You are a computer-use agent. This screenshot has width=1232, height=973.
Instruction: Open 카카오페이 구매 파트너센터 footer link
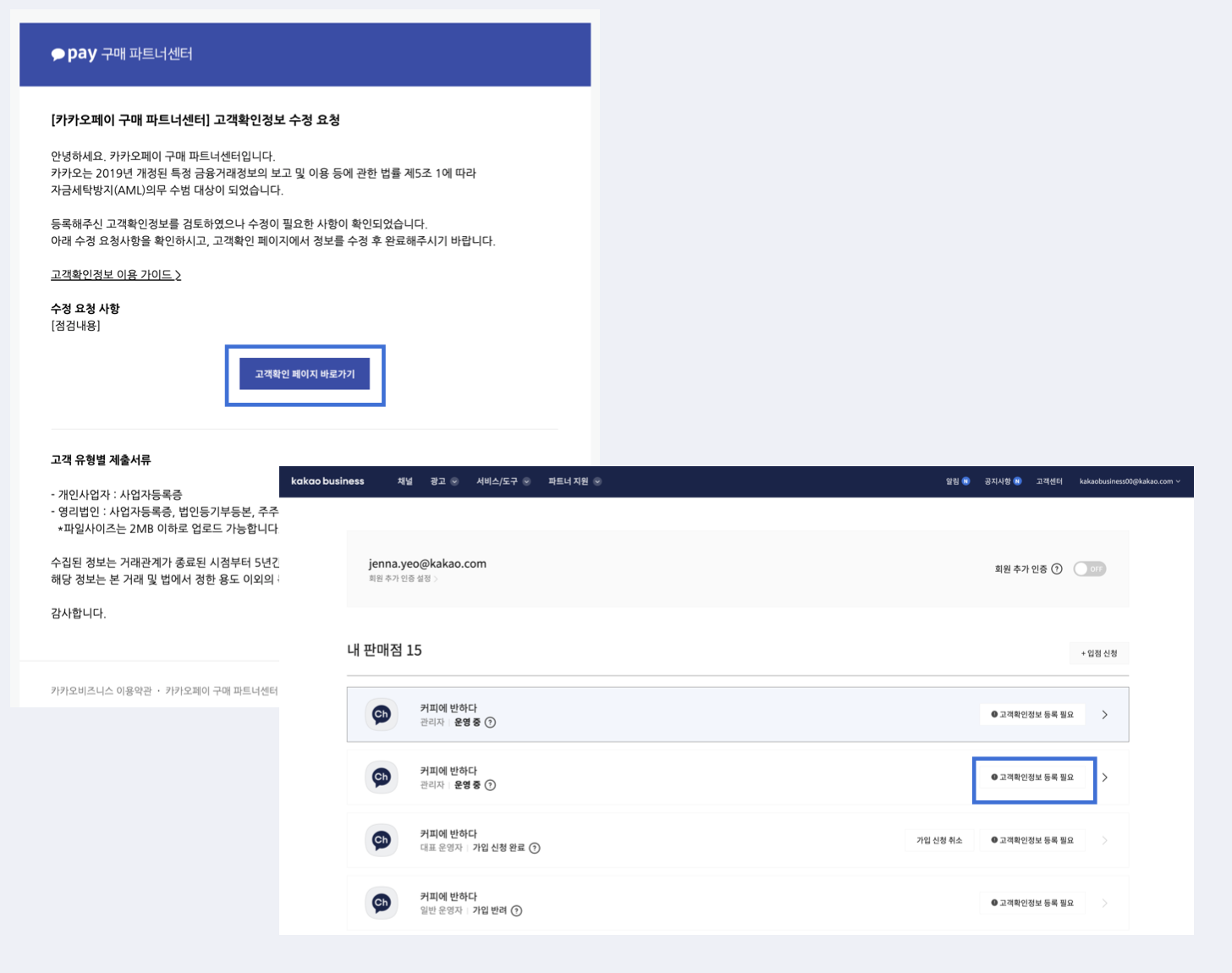(222, 691)
